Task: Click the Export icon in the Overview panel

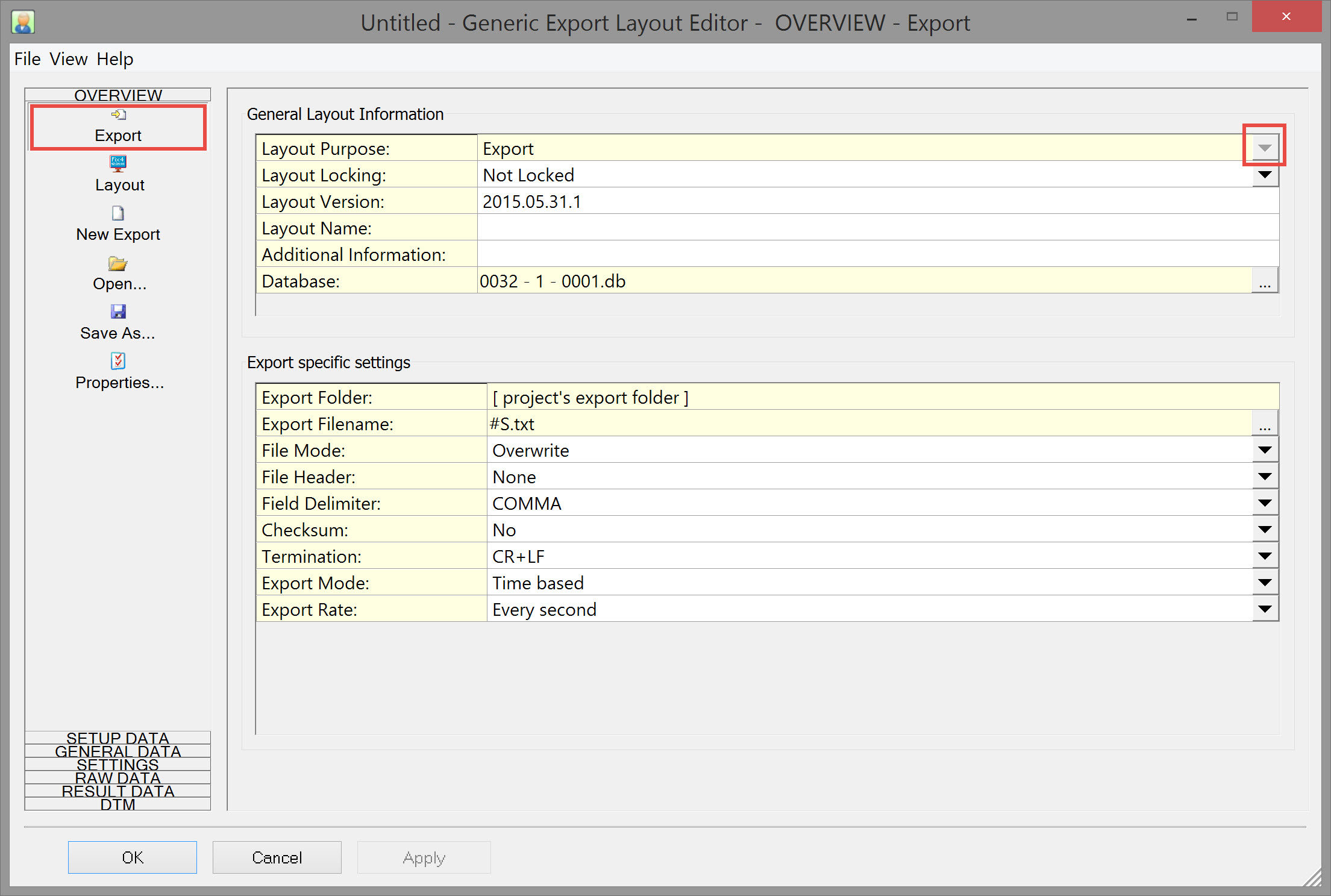Action: (x=118, y=114)
